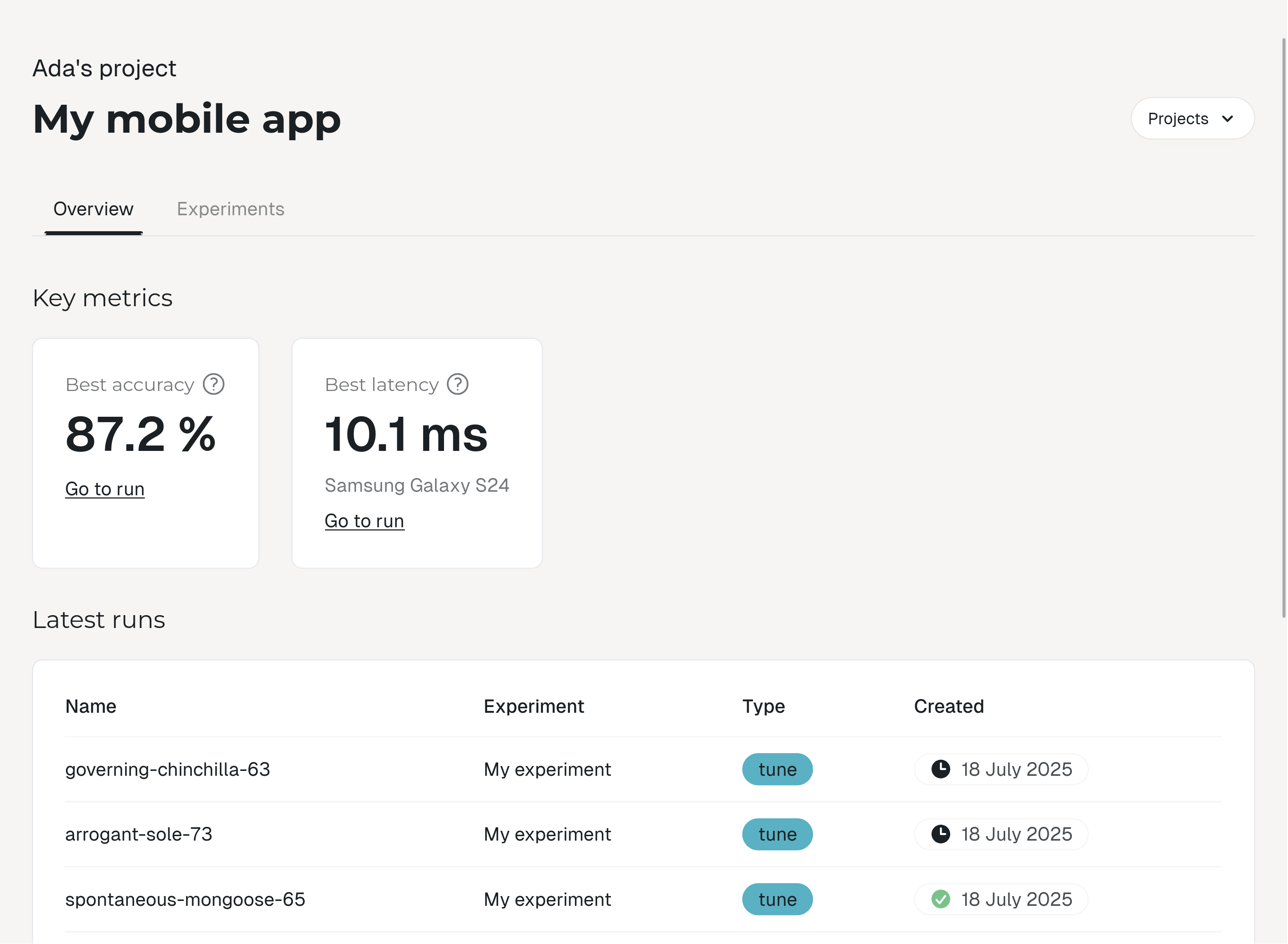
Task: Switch to the Experiments tab
Action: [x=230, y=209]
